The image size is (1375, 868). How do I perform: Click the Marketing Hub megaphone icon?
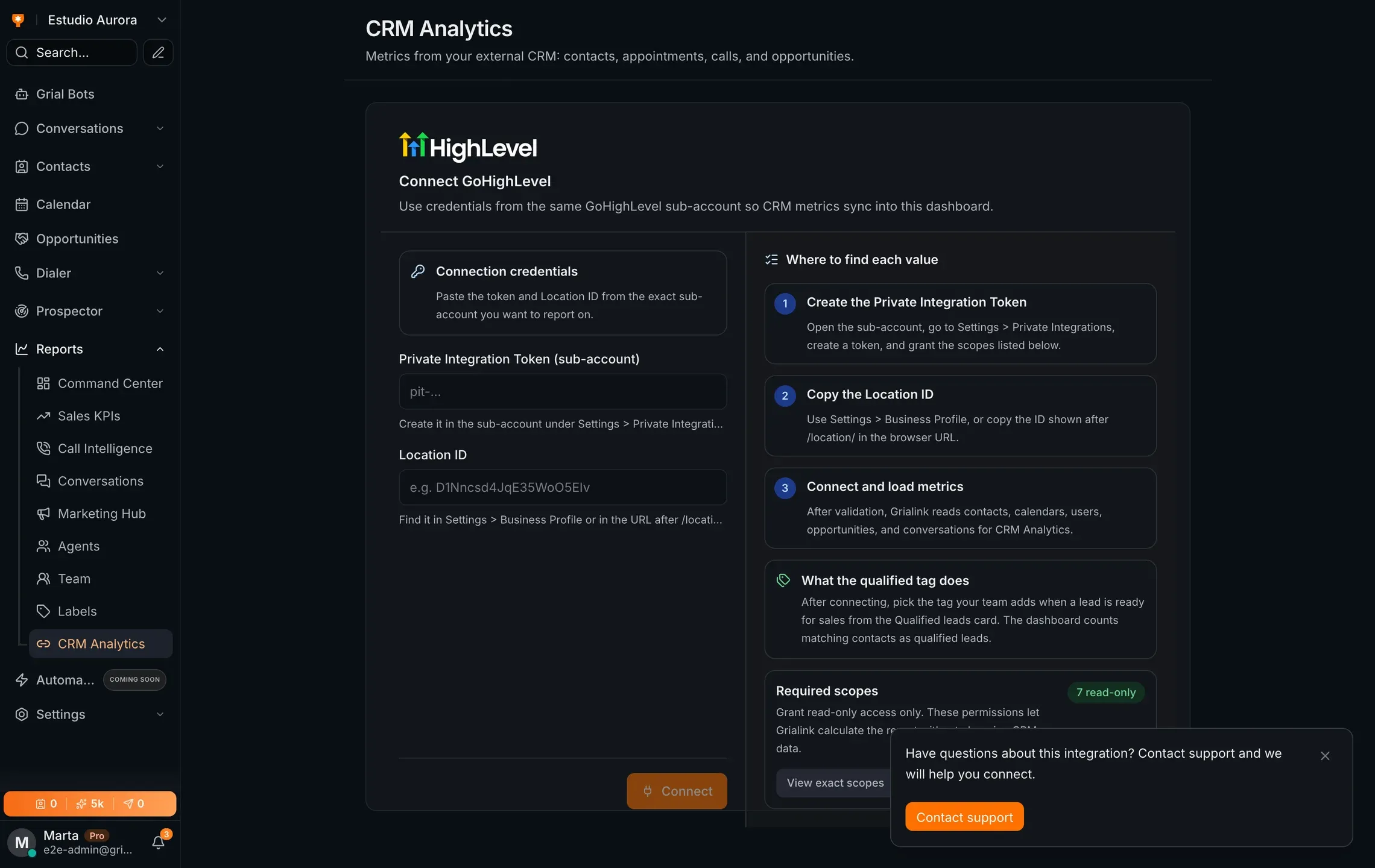(x=43, y=514)
